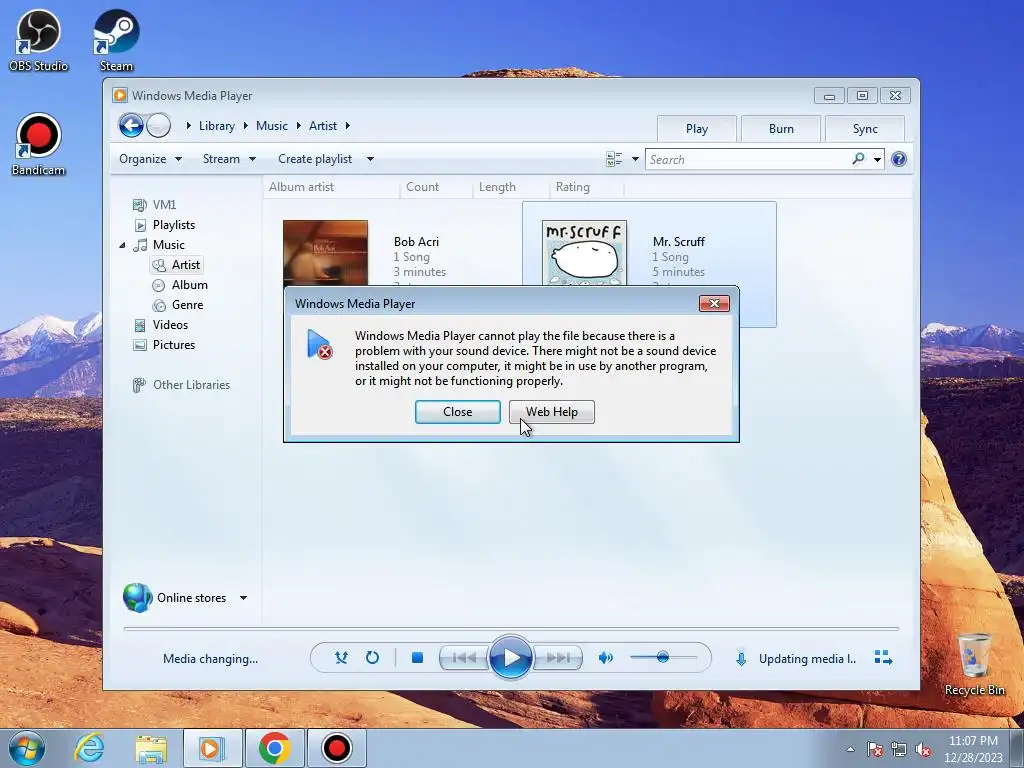This screenshot has height=768, width=1024.
Task: Switch to the Burn tab
Action: coord(781,129)
